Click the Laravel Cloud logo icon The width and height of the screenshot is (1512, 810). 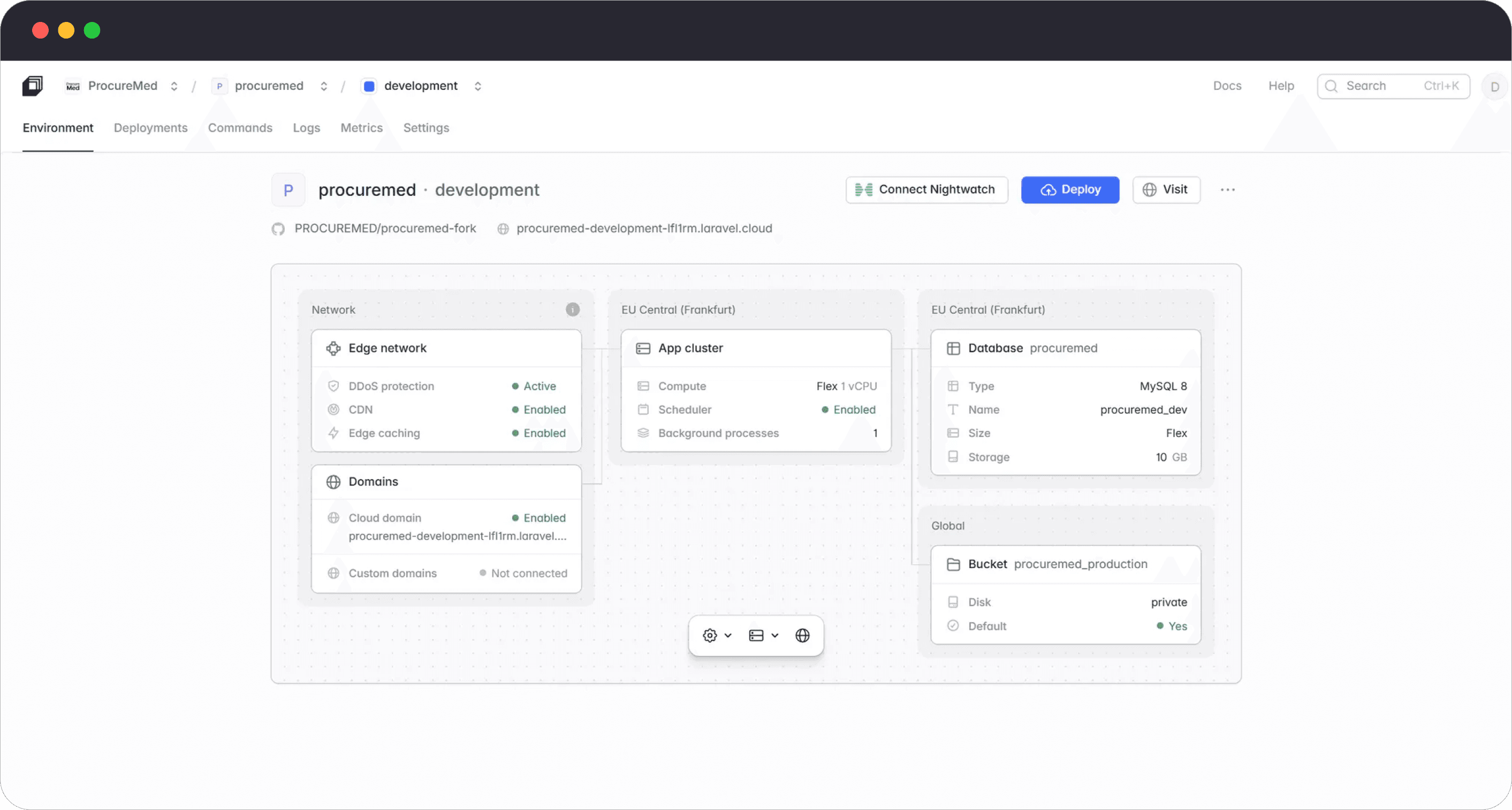(33, 86)
